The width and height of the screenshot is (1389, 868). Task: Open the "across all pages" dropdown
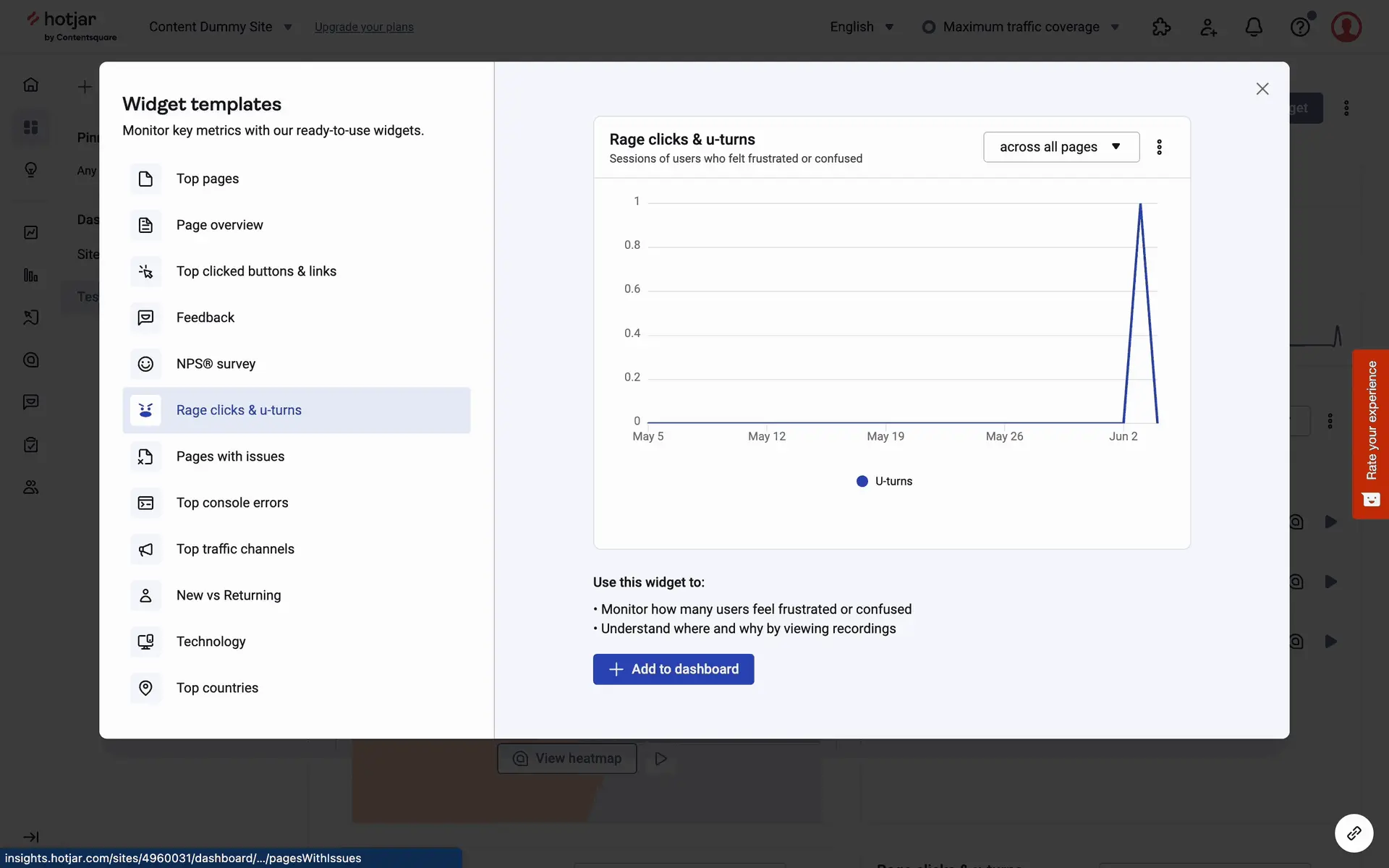click(1061, 147)
